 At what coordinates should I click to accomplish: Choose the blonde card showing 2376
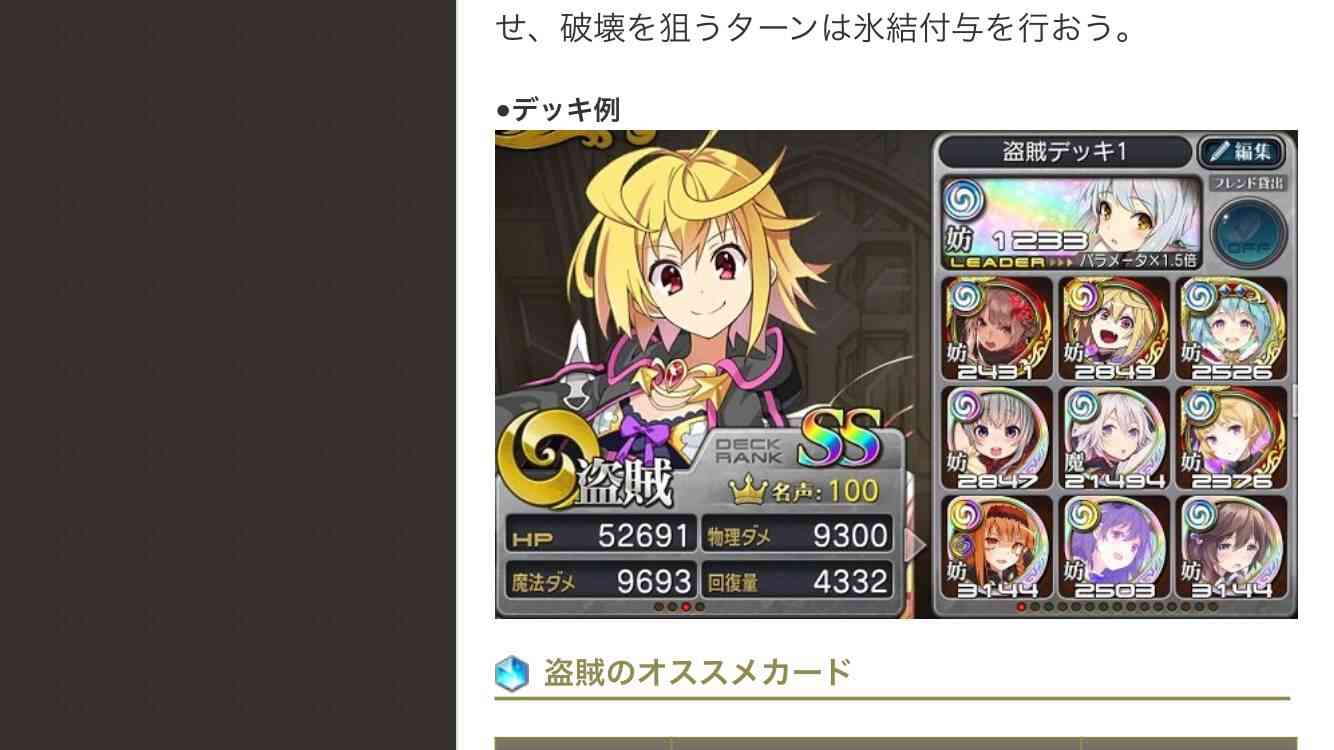click(1231, 437)
